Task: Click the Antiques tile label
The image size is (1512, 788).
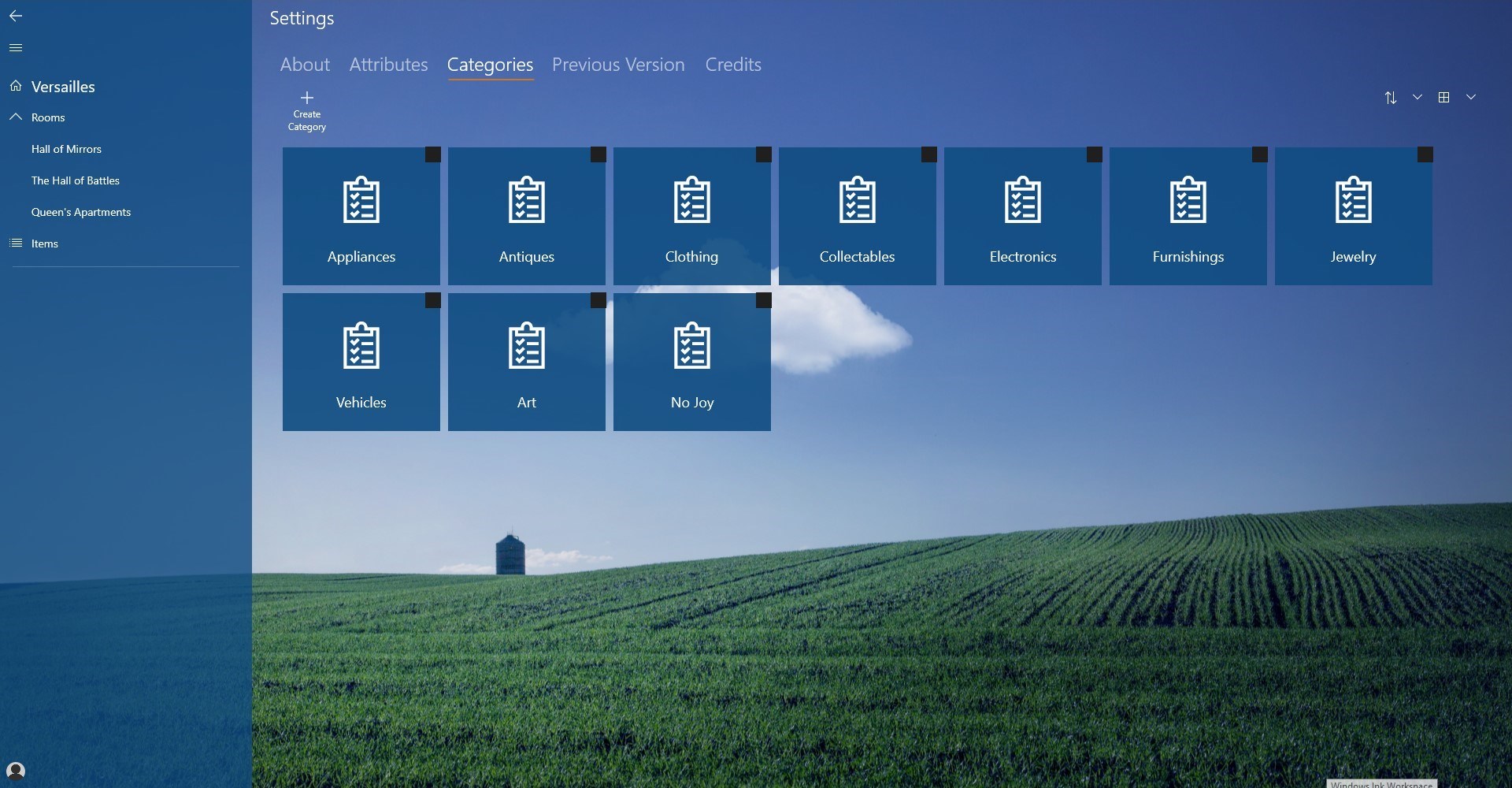Action: (527, 257)
